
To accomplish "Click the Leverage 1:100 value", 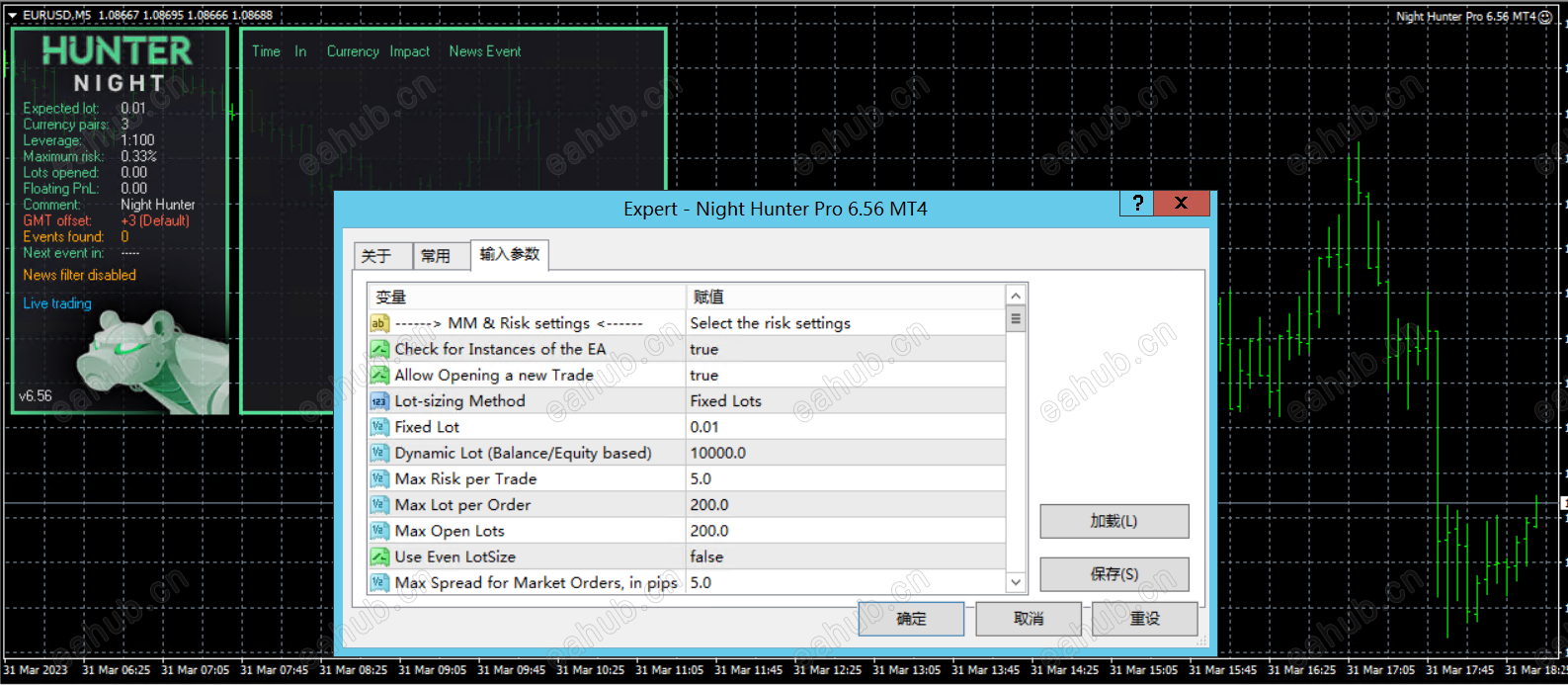I will coord(137,140).
